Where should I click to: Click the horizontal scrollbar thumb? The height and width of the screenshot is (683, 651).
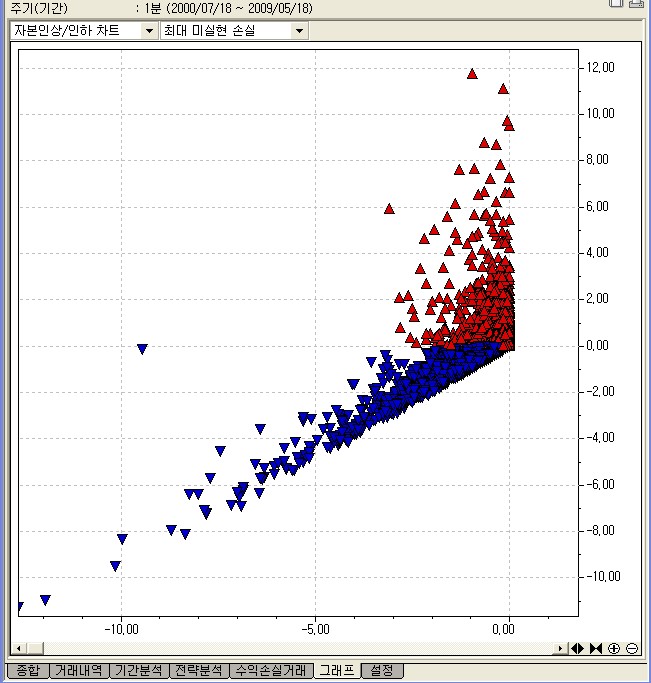click(x=35, y=649)
